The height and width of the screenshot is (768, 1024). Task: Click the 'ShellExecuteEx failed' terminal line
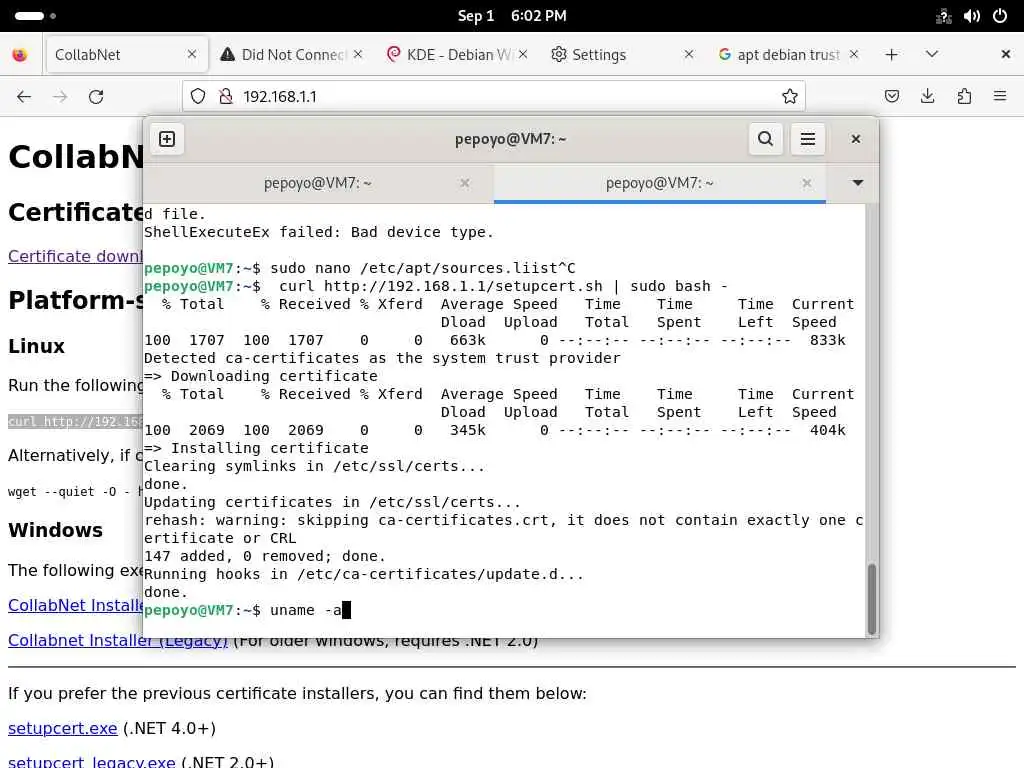click(x=319, y=232)
